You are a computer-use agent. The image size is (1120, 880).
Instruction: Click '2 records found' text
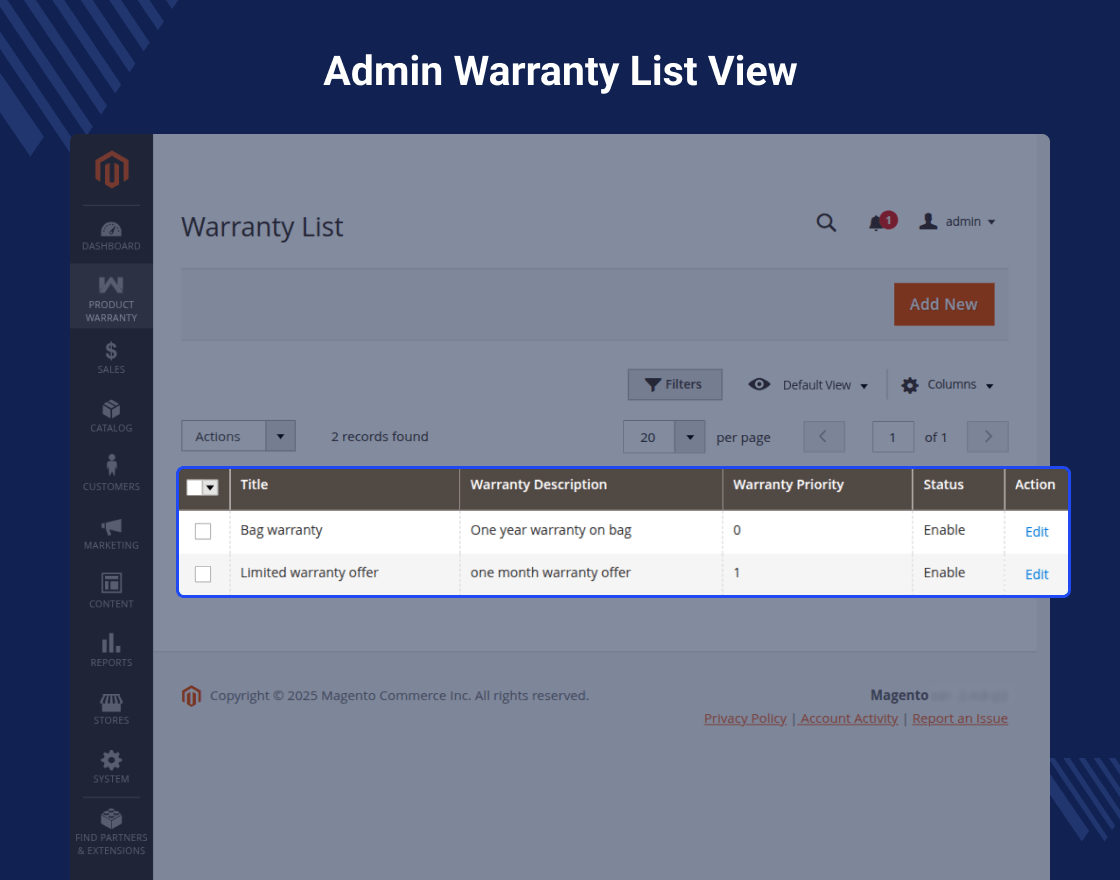[x=379, y=436]
